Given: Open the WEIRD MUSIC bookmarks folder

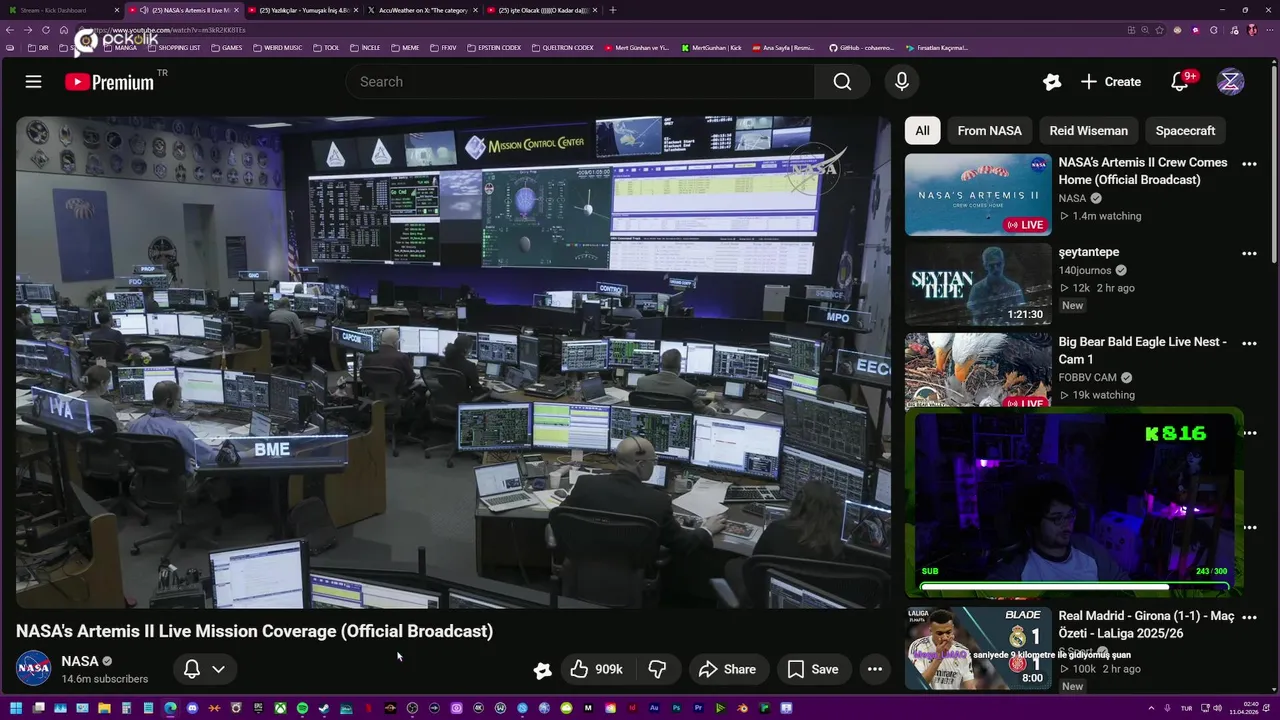Looking at the screenshot, I should (279, 47).
